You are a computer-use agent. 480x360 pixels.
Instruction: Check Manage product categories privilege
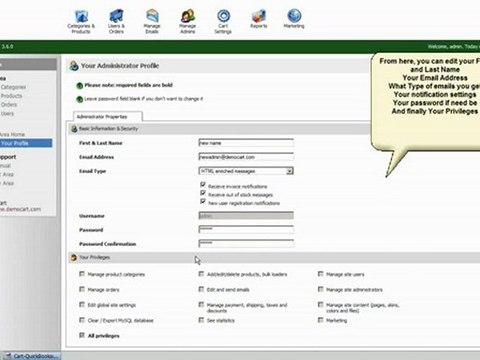point(82,274)
